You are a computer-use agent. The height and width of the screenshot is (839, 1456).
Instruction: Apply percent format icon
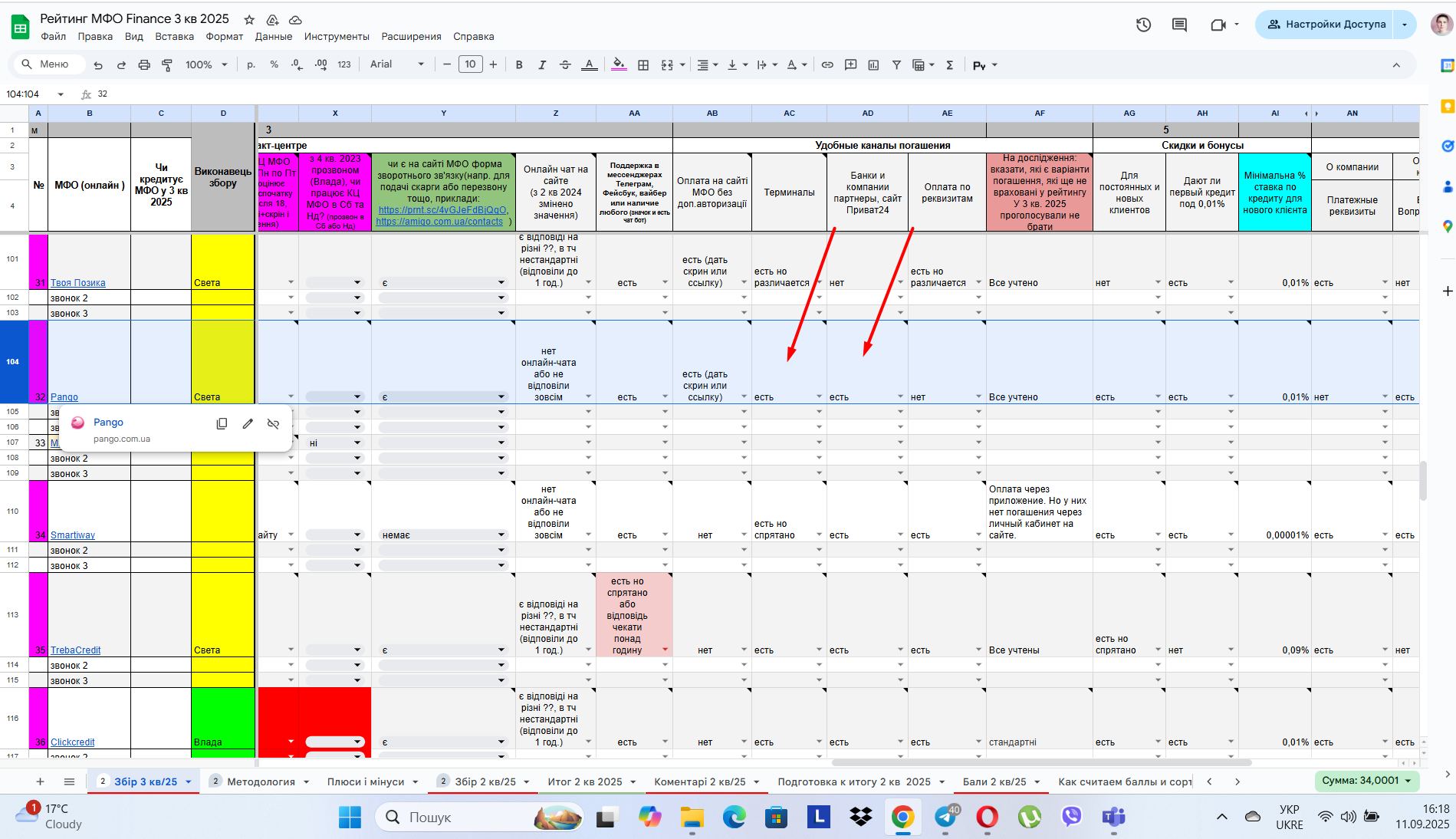coord(274,65)
